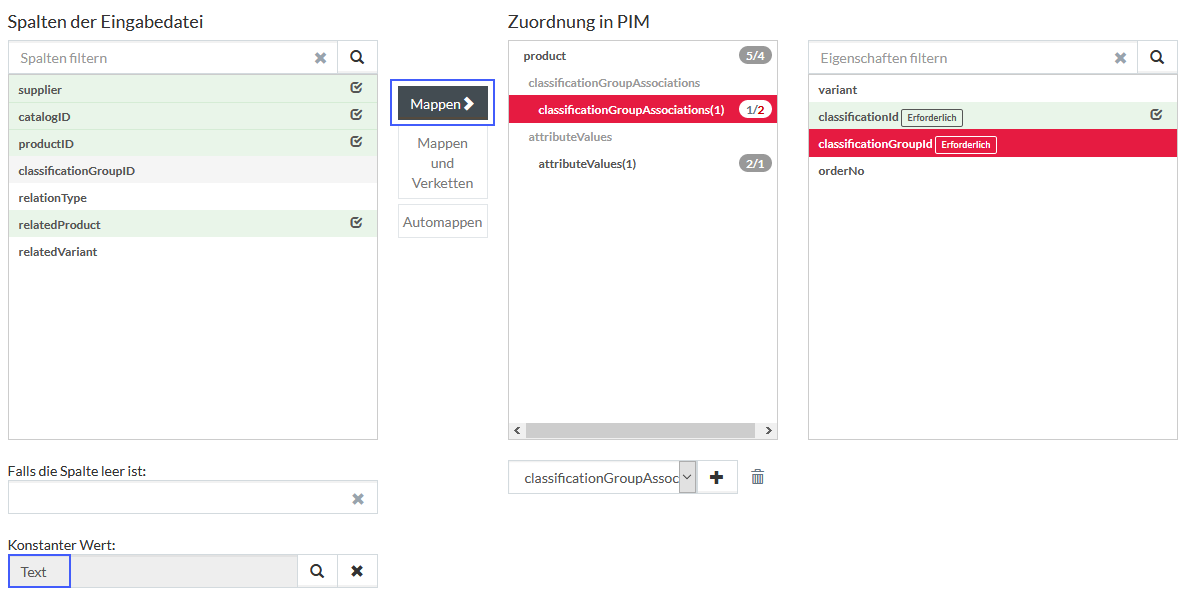This screenshot has width=1187, height=595.
Task: Toggle checkmark on classificationId property
Action: click(1156, 115)
